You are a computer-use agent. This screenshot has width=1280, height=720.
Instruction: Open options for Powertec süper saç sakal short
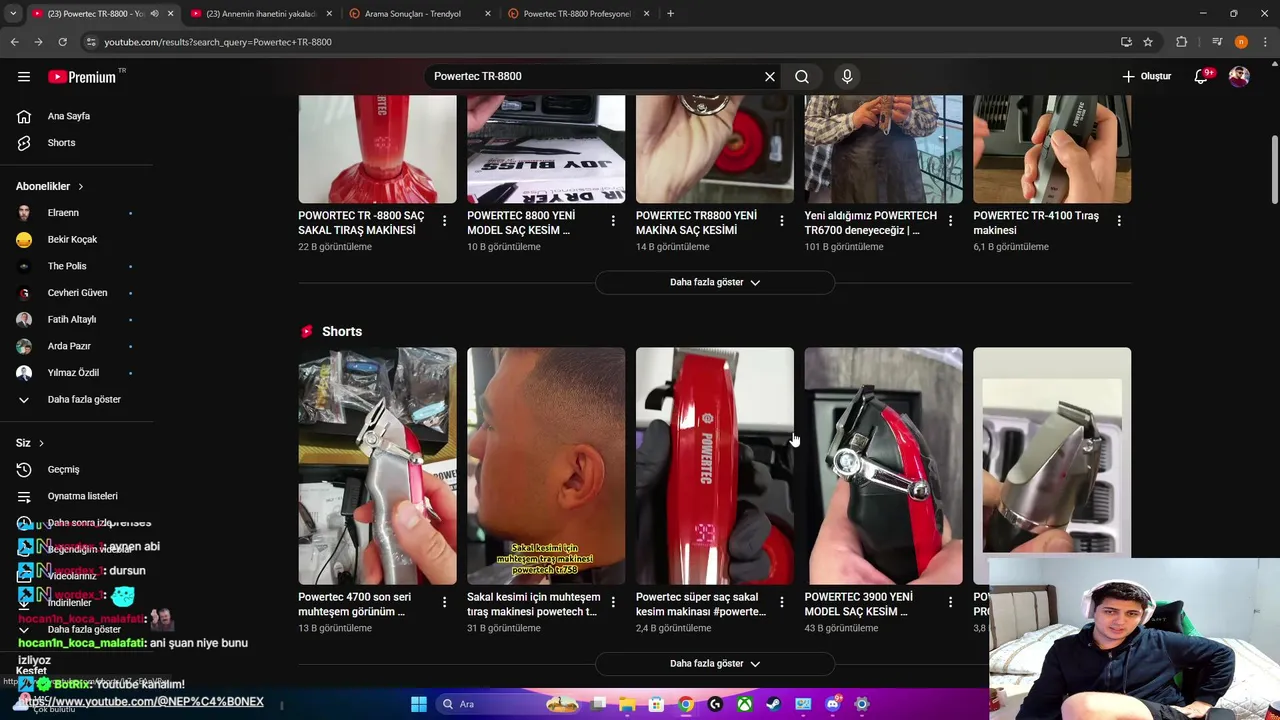coord(782,601)
